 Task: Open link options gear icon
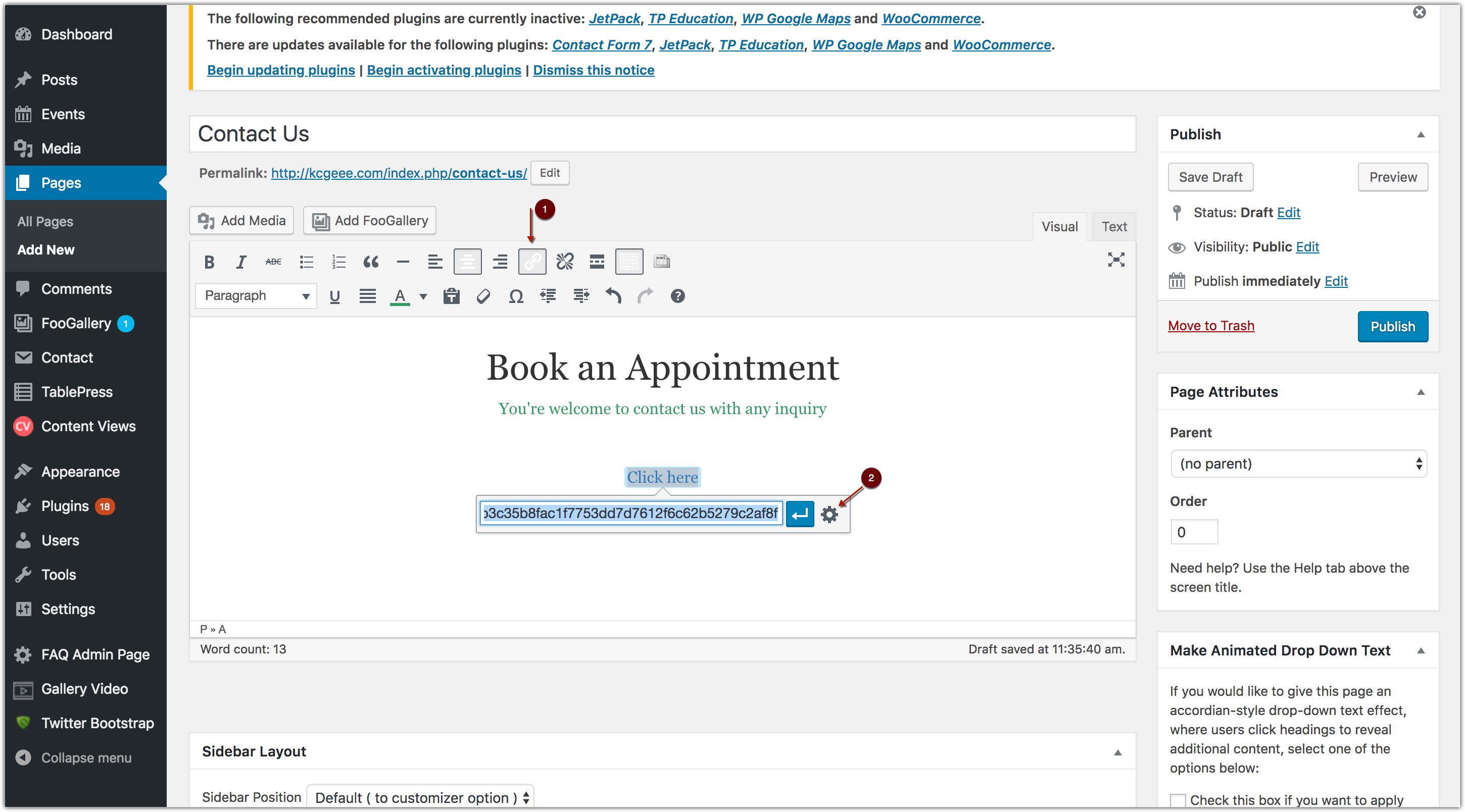click(829, 514)
